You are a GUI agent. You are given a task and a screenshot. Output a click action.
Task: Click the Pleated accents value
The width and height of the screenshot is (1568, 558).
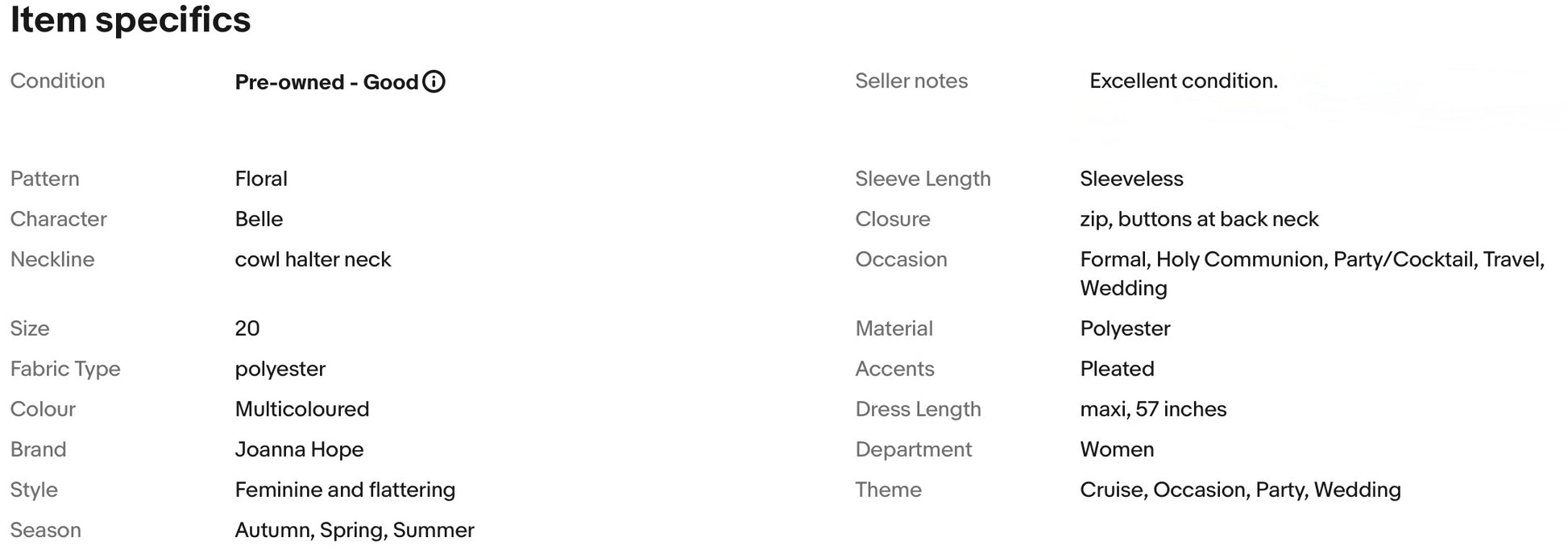[1117, 369]
